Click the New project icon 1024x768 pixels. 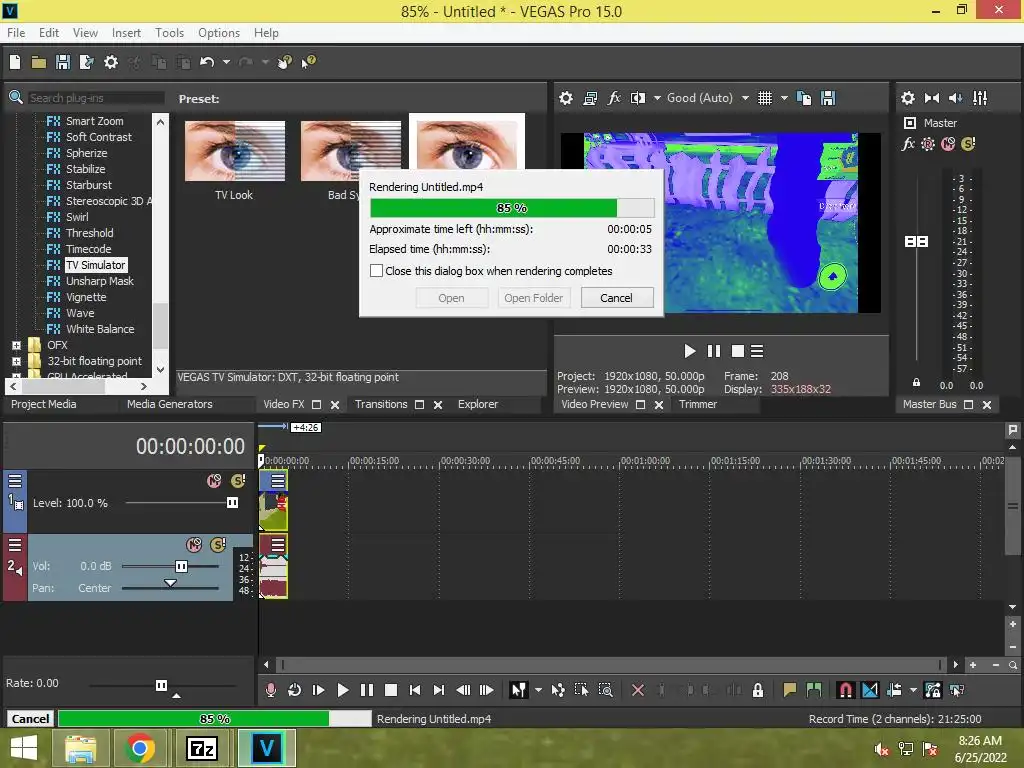click(x=15, y=62)
